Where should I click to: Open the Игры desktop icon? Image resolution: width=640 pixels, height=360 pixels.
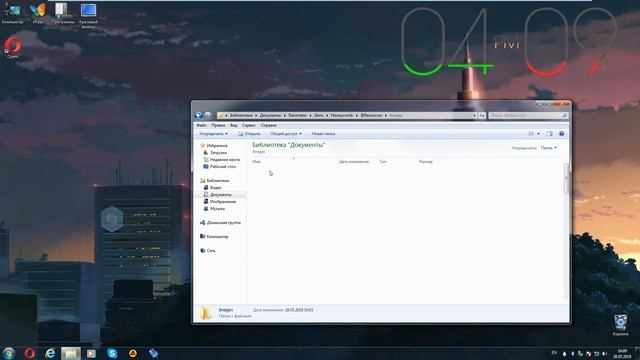tap(38, 13)
